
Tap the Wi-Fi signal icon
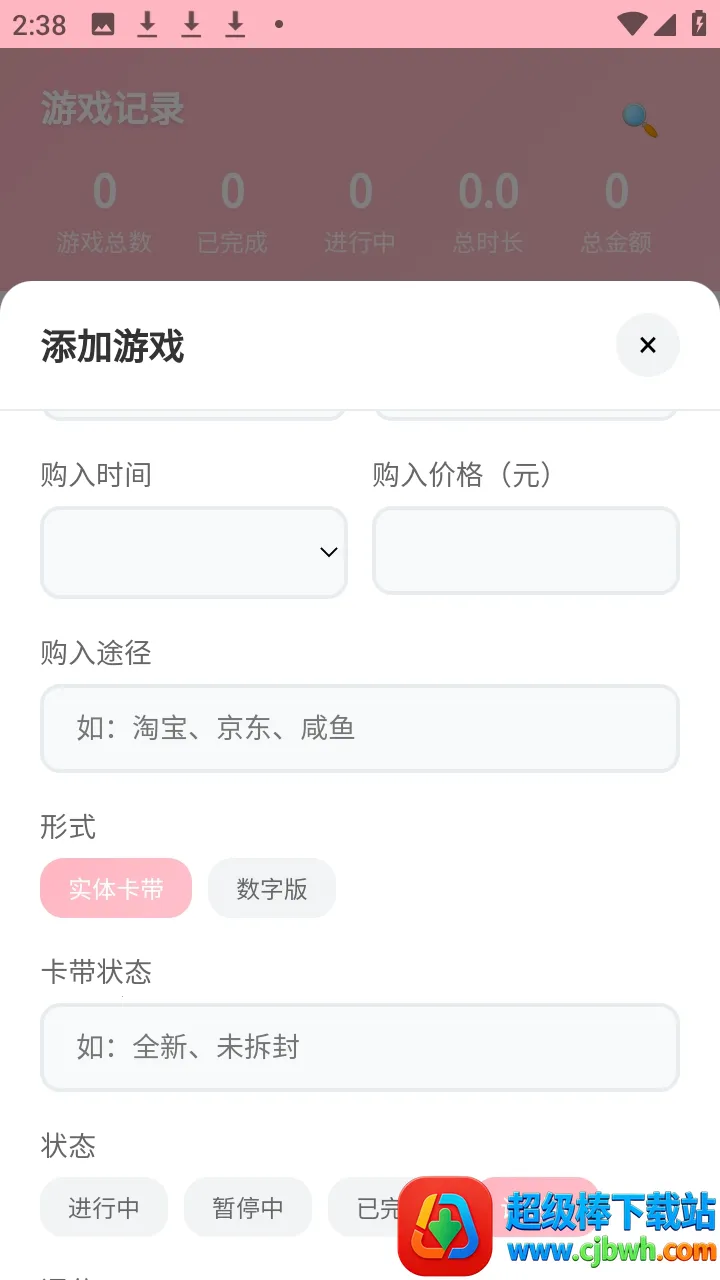tap(631, 24)
